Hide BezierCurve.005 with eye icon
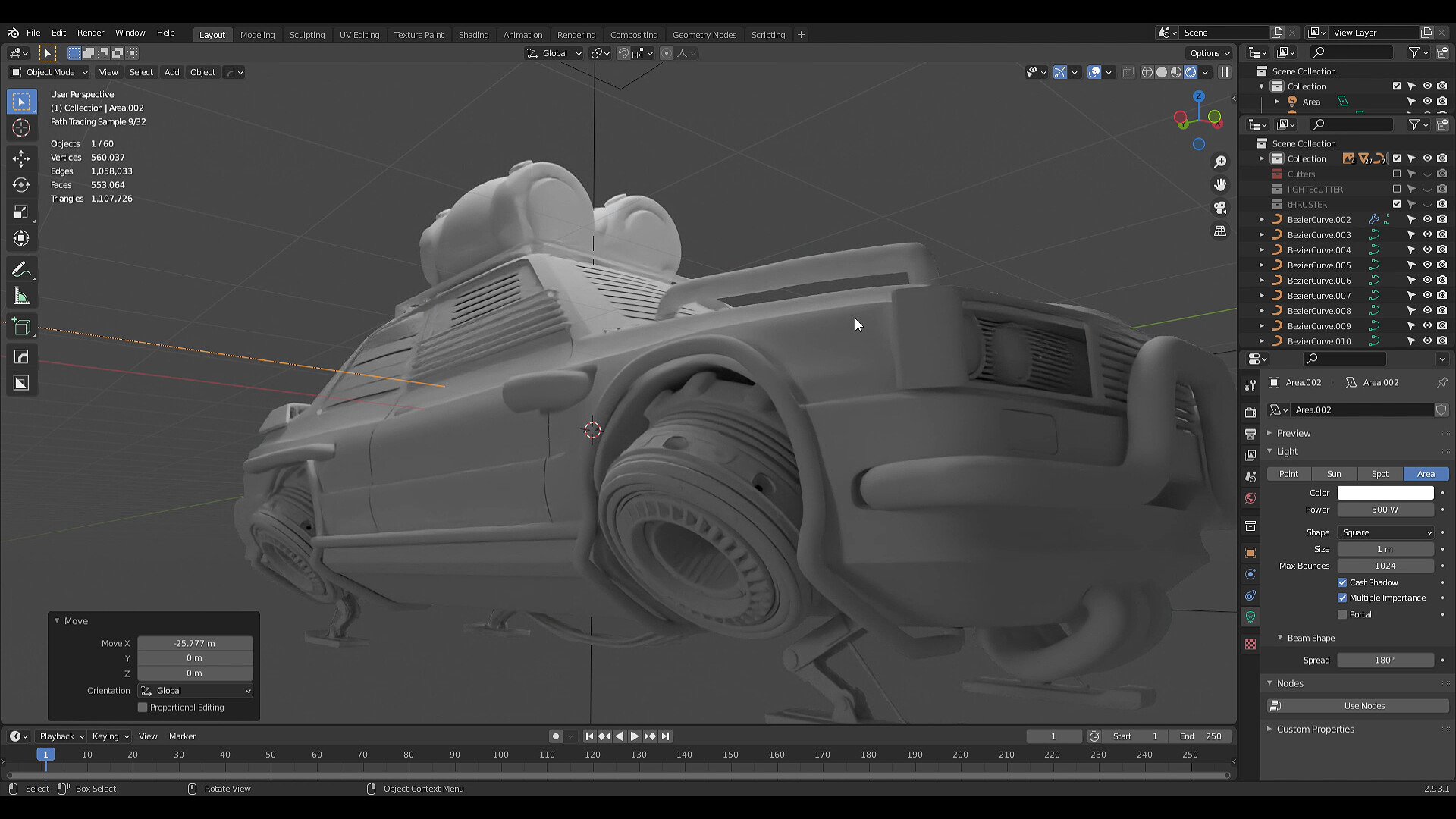 (x=1426, y=265)
